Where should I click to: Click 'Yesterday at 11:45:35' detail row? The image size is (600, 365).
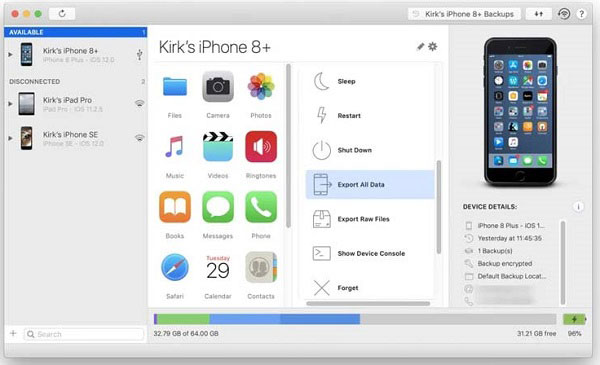point(503,238)
